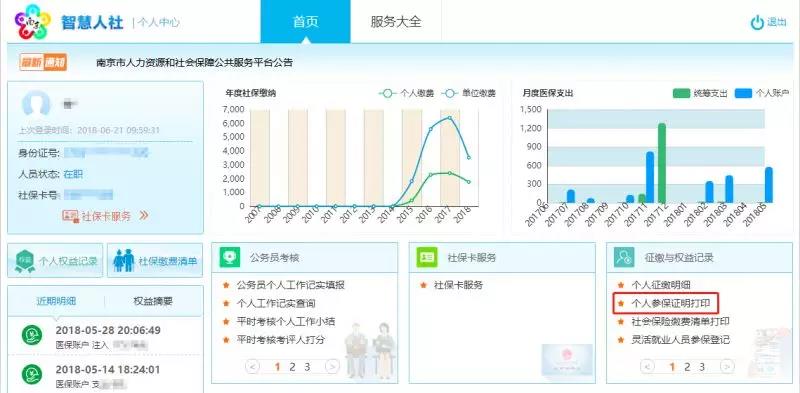Open 社会保险缴费清单打印 link
Viewport: 800px width, 393px height.
click(x=681, y=322)
